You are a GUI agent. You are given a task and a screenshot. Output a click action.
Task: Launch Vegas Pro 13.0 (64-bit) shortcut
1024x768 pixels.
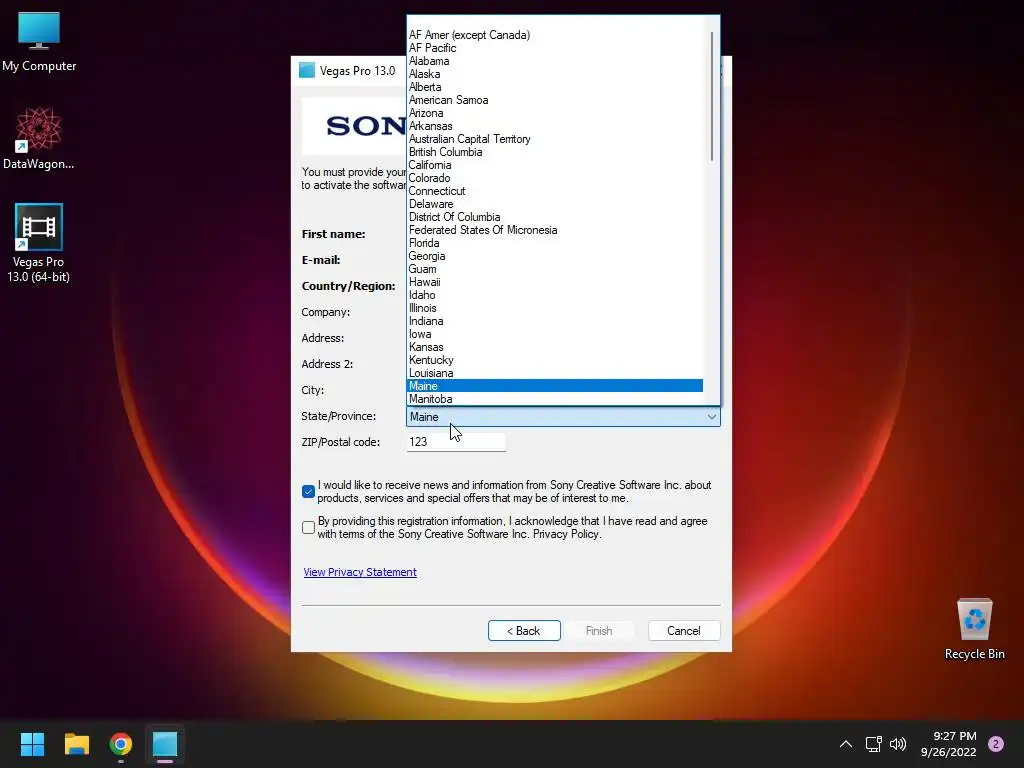click(39, 243)
